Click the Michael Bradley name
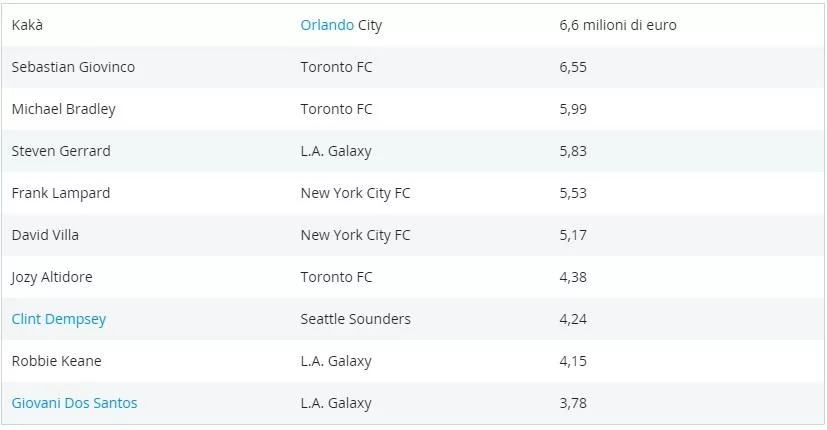 pyautogui.click(x=63, y=109)
